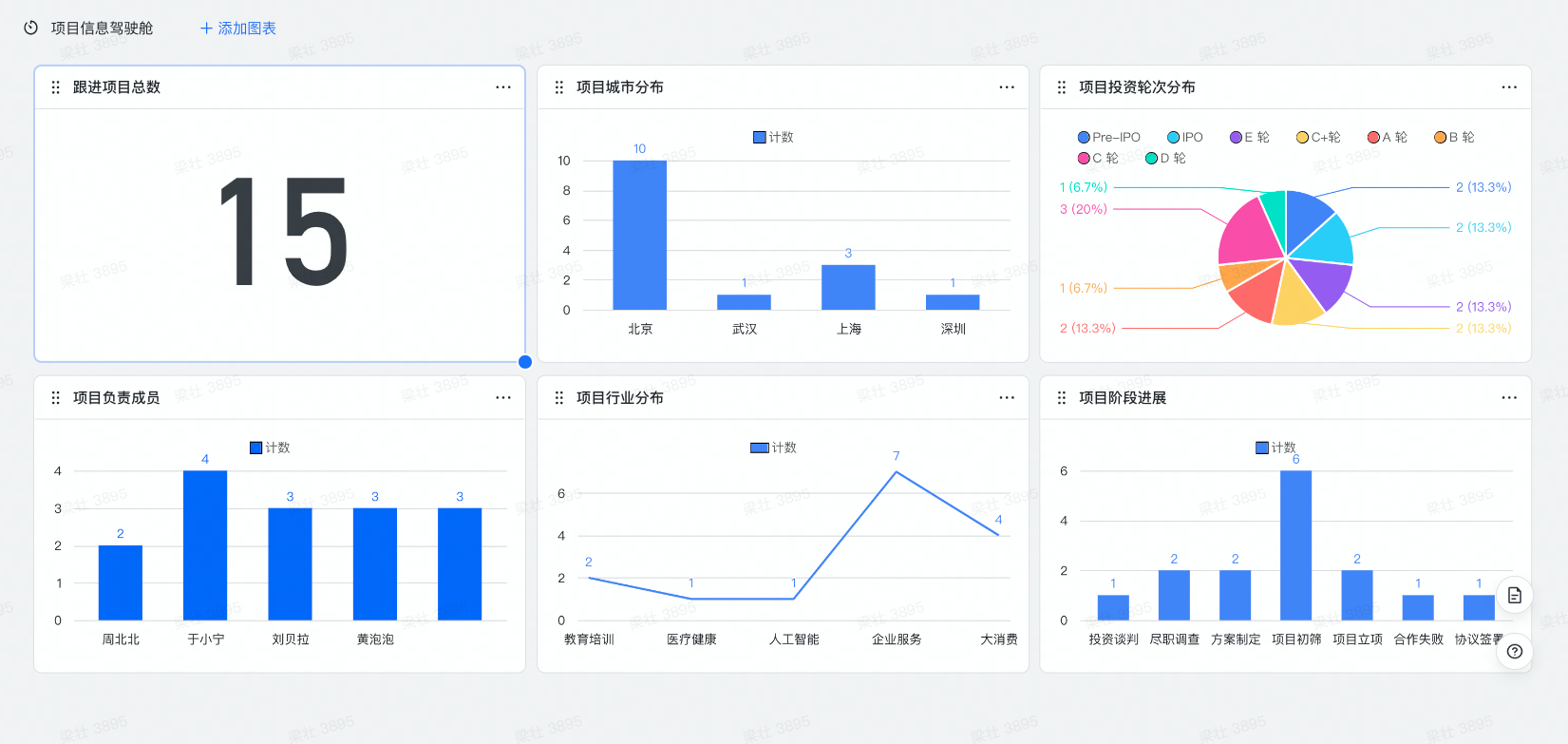Click the resize handle of 跟进项目总数 card
Image resolution: width=1568 pixels, height=744 pixels.
point(525,362)
